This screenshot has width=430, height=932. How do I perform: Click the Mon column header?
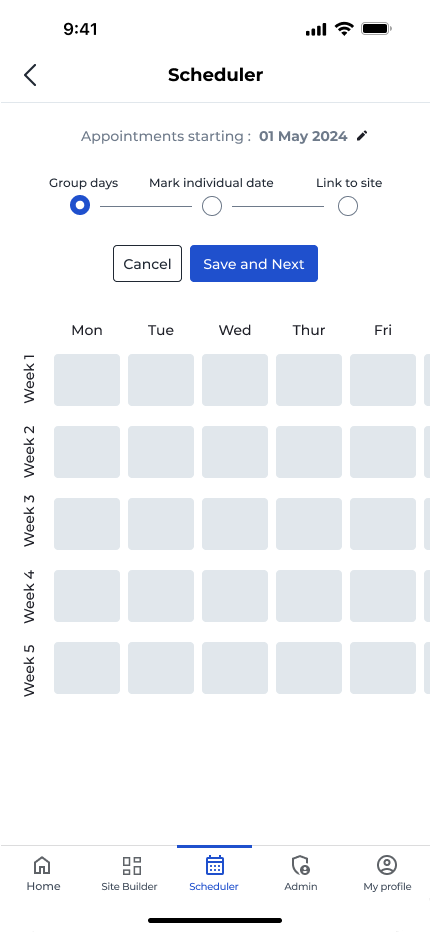click(x=87, y=330)
